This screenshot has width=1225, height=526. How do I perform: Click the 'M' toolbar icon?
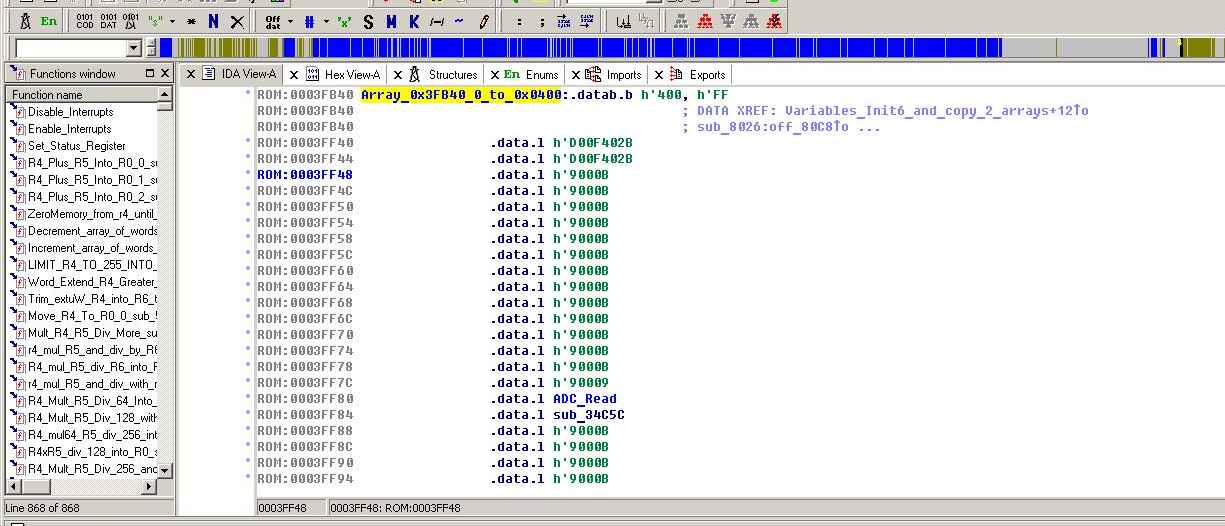tap(391, 21)
